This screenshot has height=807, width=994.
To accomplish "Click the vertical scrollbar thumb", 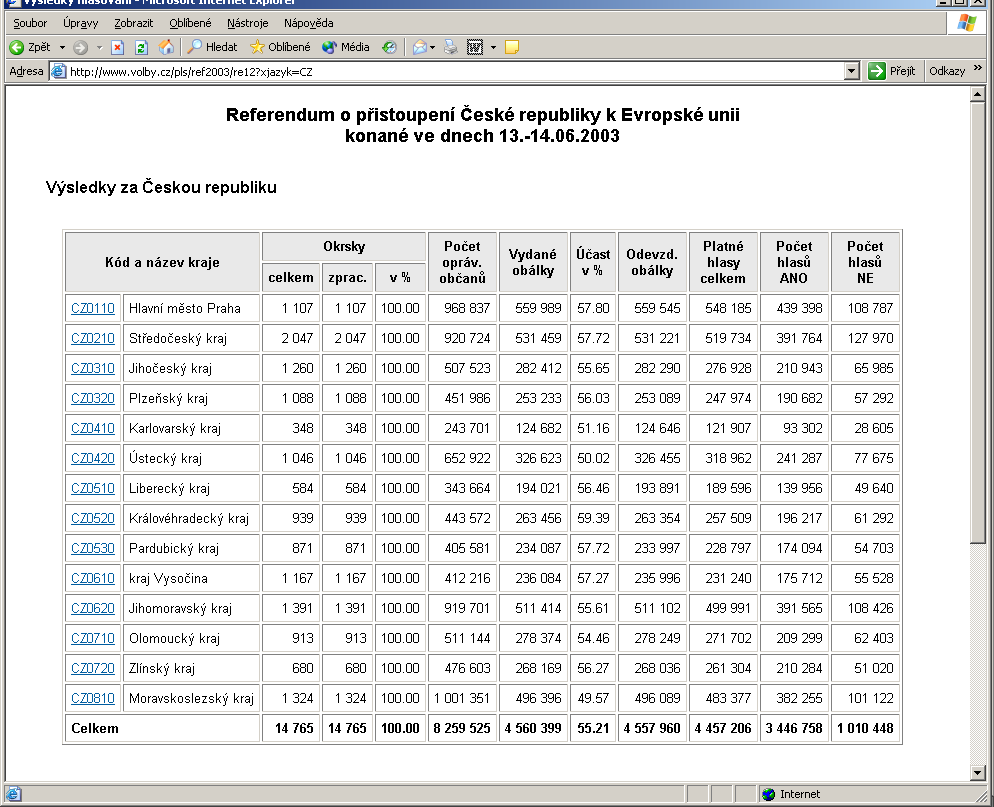I will 977,322.
